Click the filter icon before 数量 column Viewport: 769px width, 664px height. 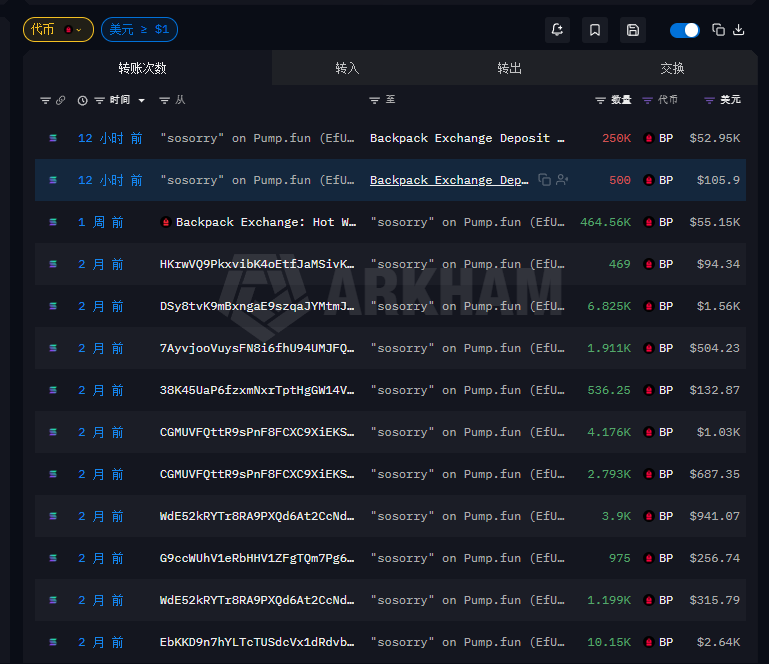(x=600, y=101)
